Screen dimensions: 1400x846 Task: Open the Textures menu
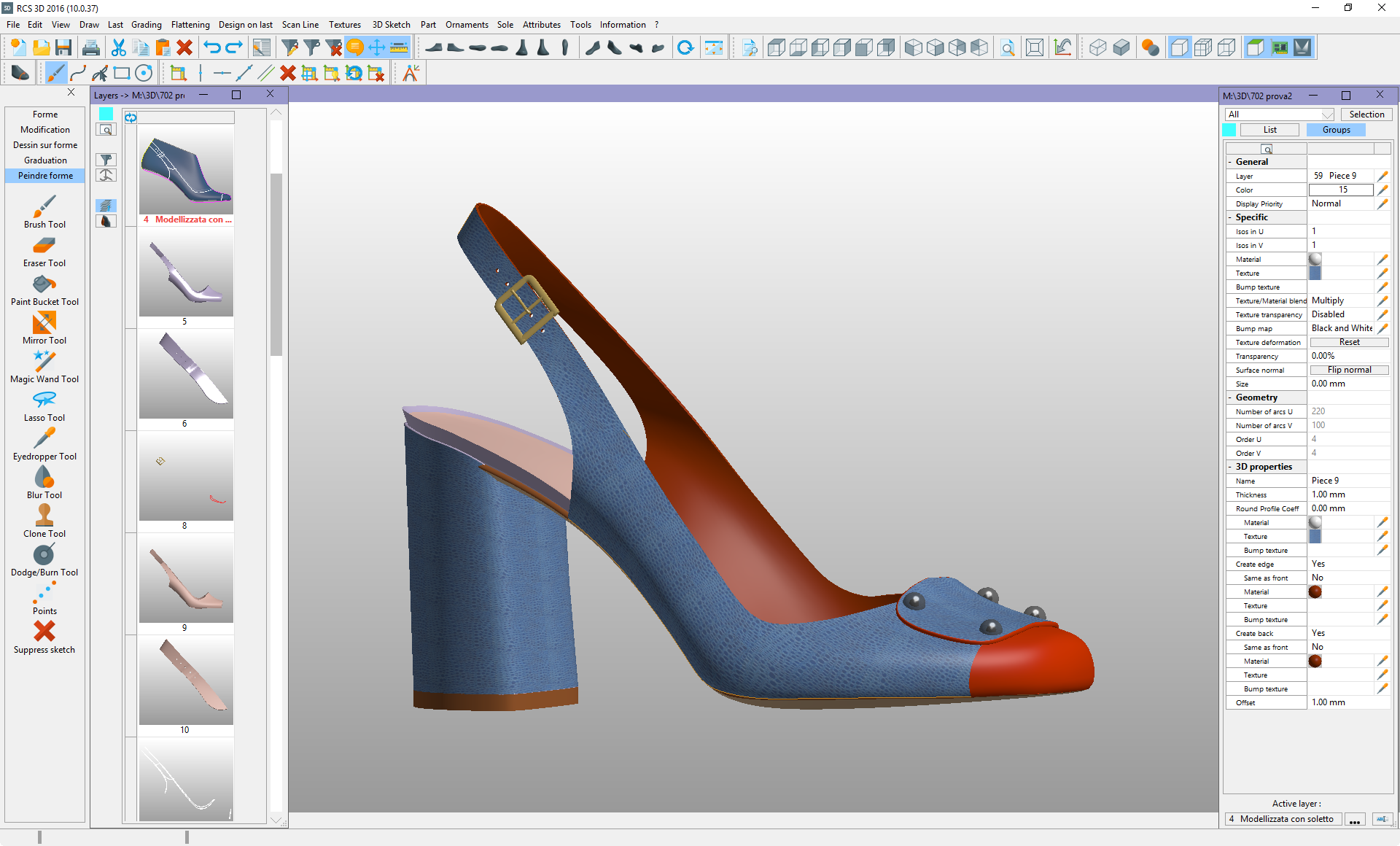345,25
